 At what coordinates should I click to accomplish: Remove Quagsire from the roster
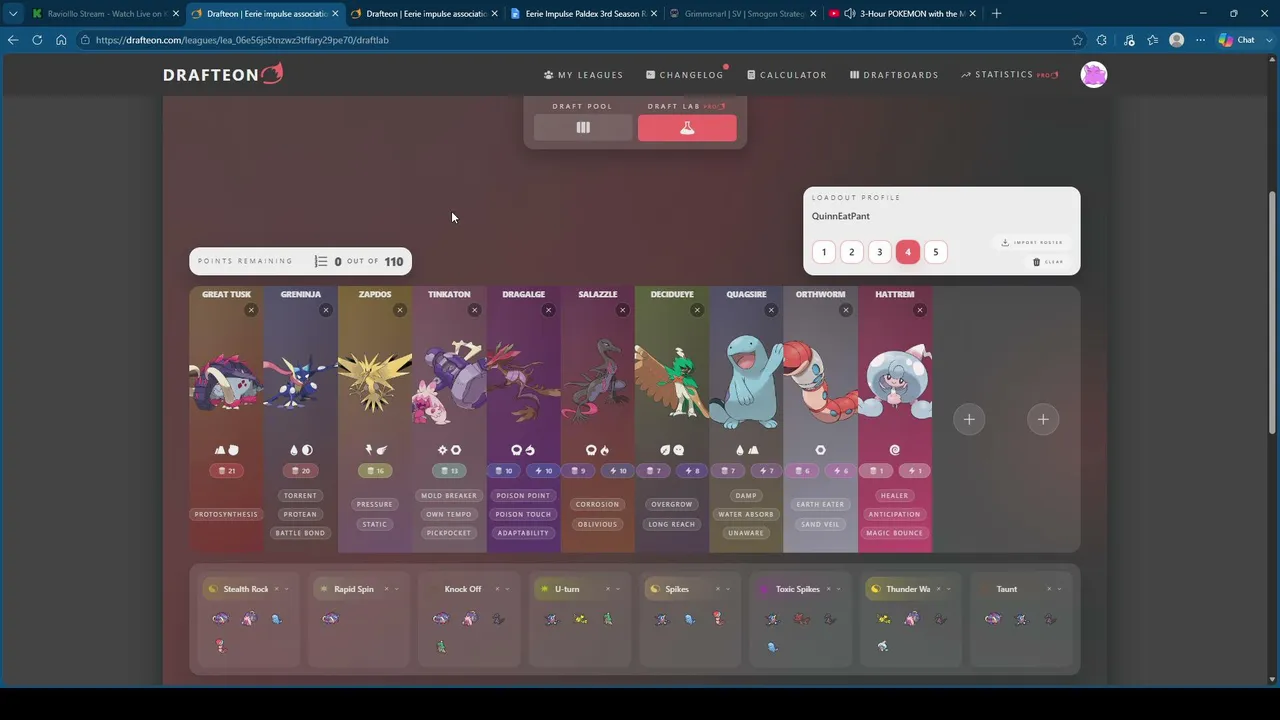pyautogui.click(x=771, y=310)
